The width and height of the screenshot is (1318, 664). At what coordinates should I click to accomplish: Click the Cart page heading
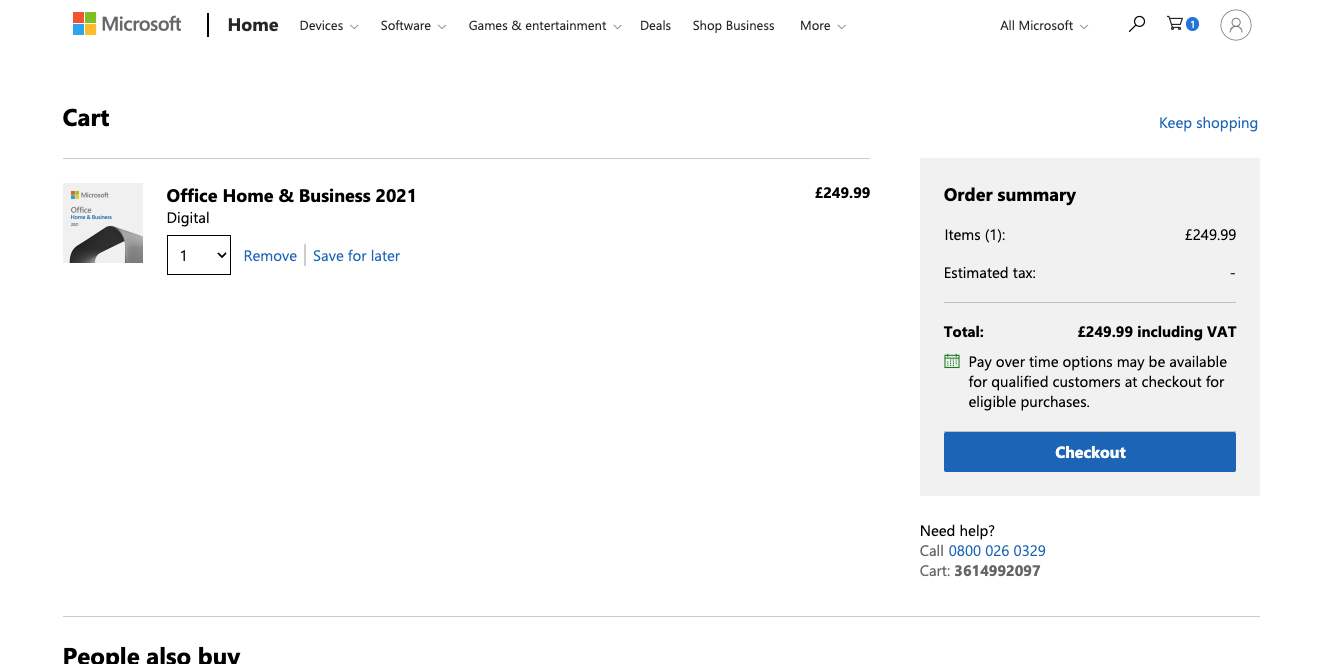click(x=86, y=118)
